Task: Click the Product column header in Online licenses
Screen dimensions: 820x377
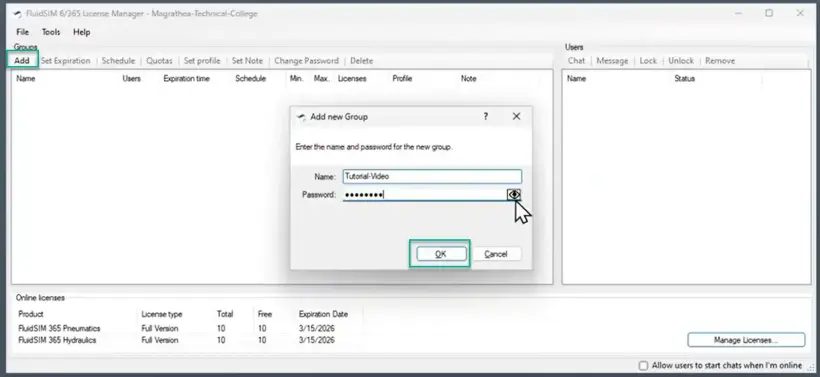Action: coord(31,314)
